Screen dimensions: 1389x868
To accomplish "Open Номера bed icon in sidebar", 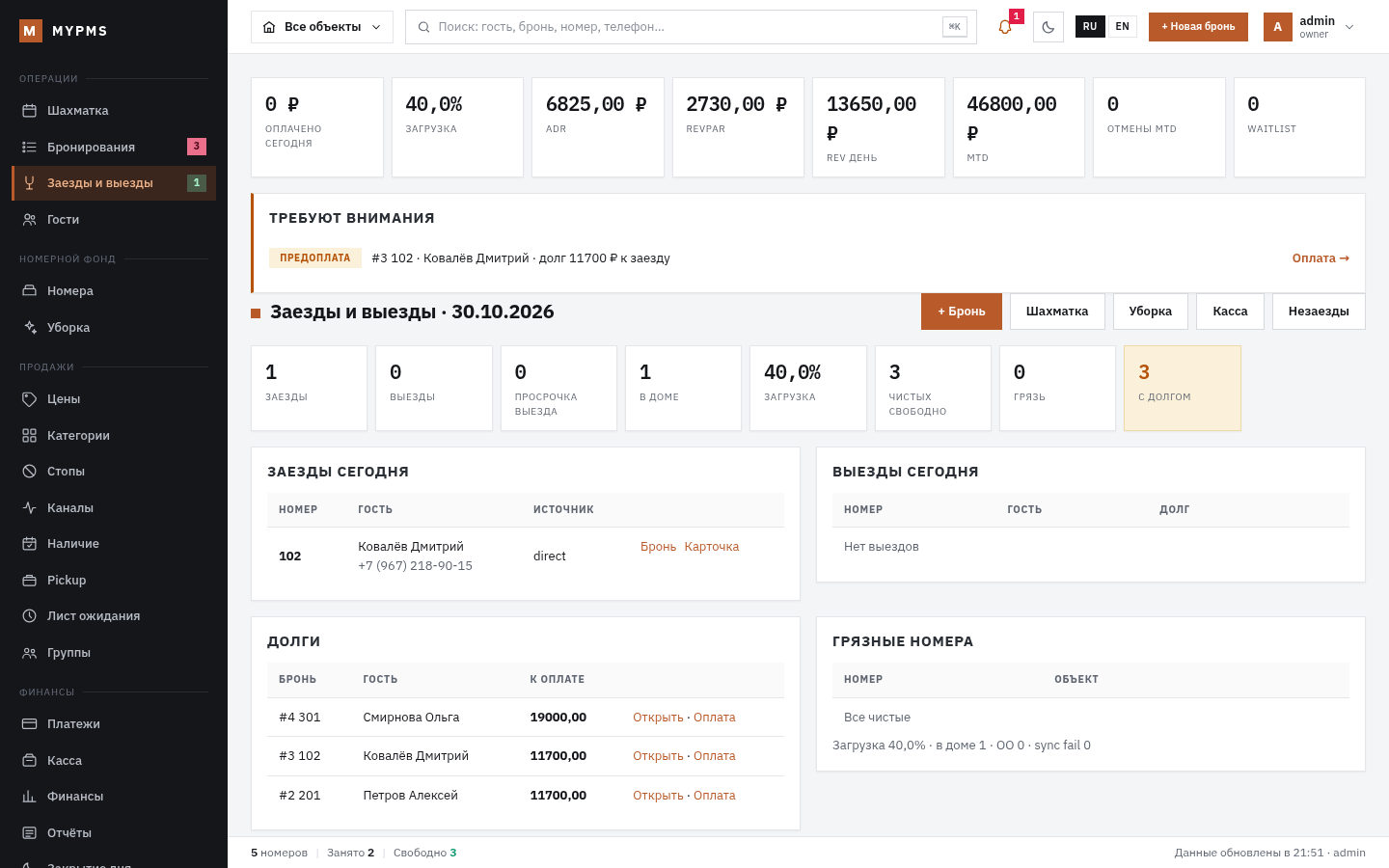I will (x=29, y=291).
